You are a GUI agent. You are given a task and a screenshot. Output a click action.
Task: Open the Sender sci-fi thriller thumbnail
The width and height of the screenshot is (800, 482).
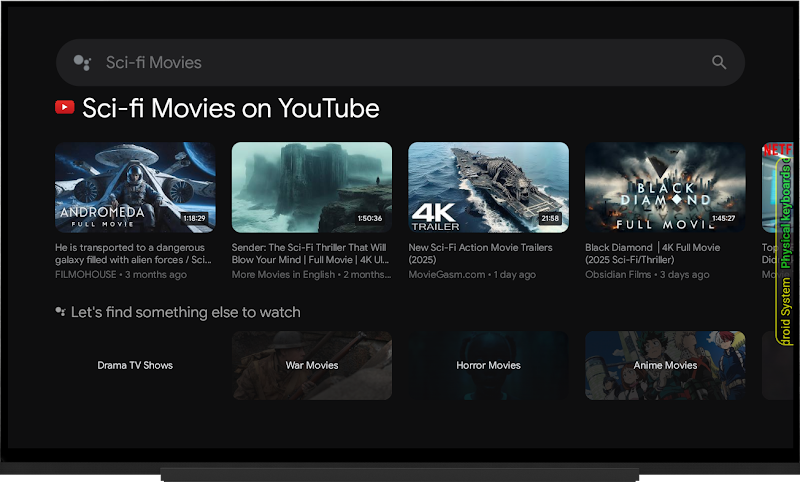312,187
